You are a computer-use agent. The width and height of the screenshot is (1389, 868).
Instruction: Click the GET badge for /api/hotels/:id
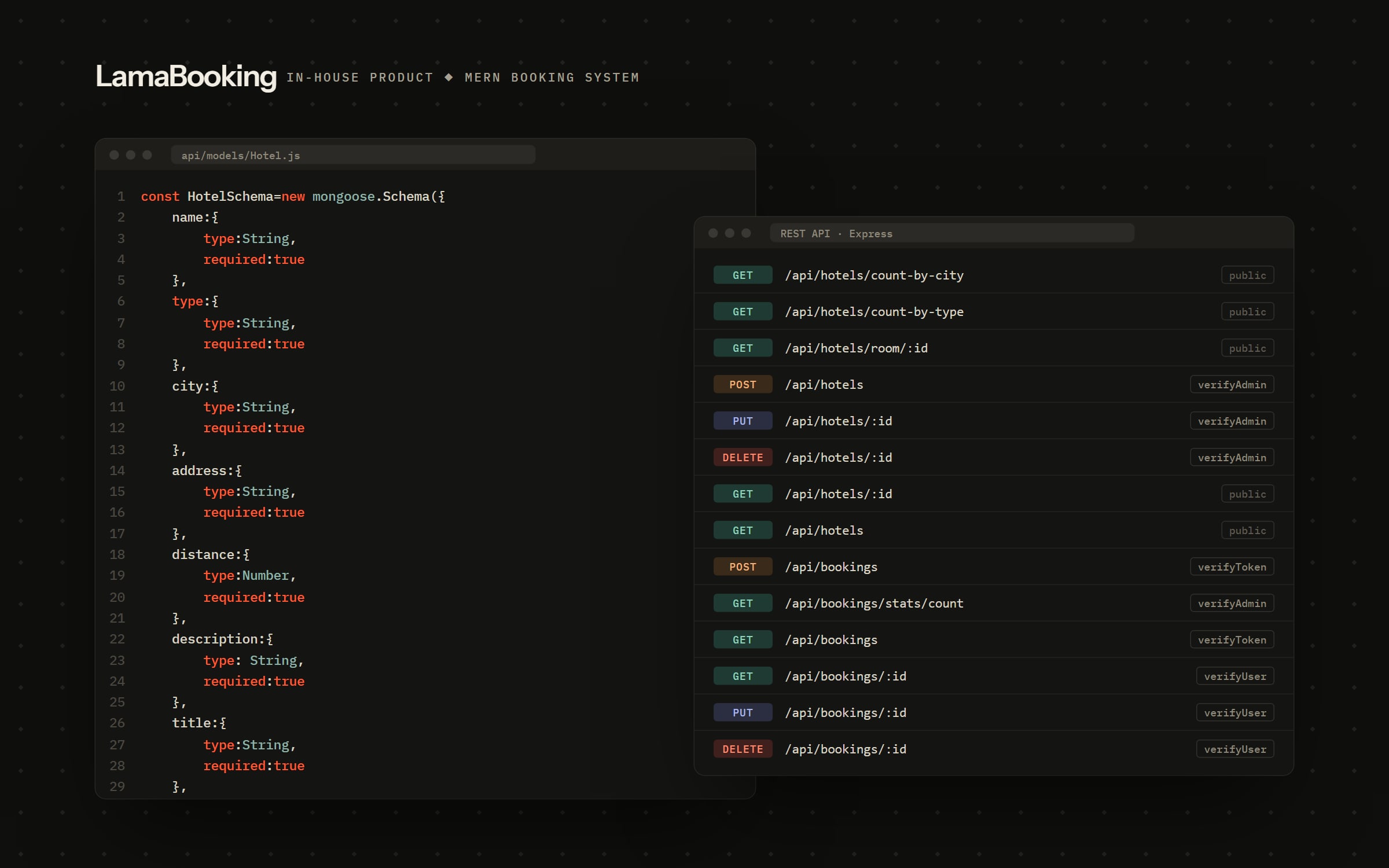743,494
